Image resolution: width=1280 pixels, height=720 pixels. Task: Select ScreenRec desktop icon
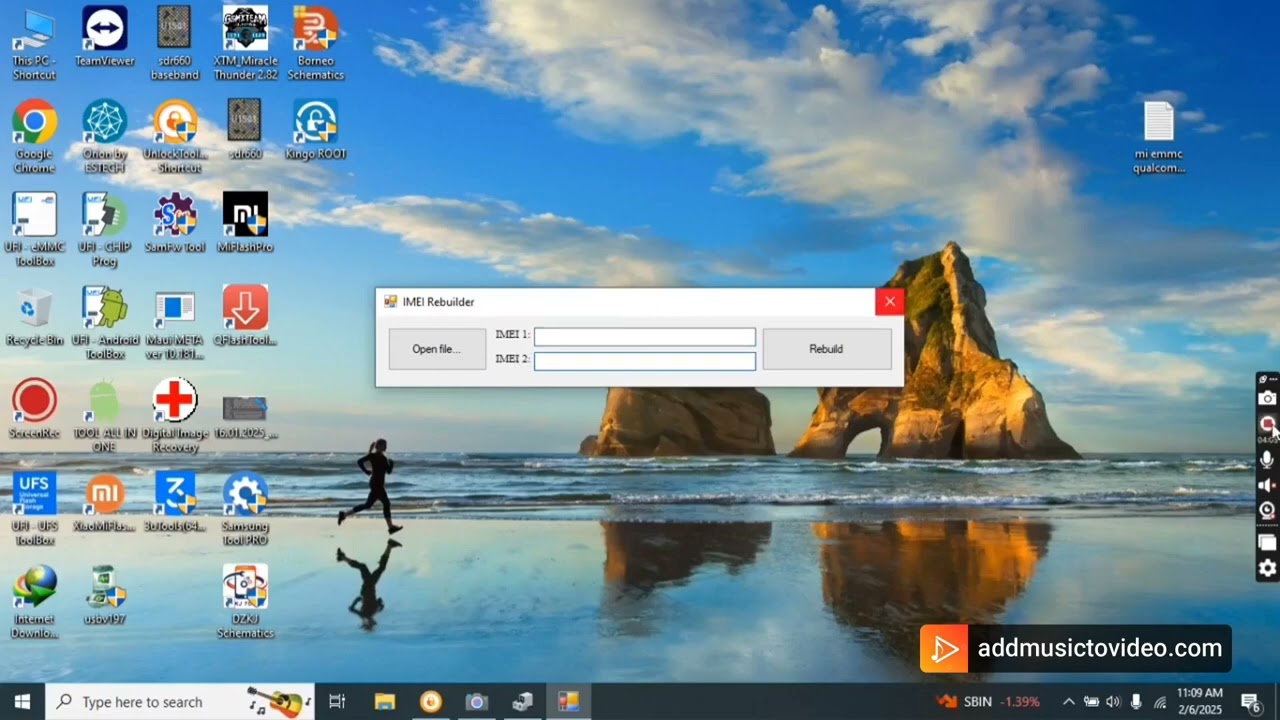coord(34,409)
